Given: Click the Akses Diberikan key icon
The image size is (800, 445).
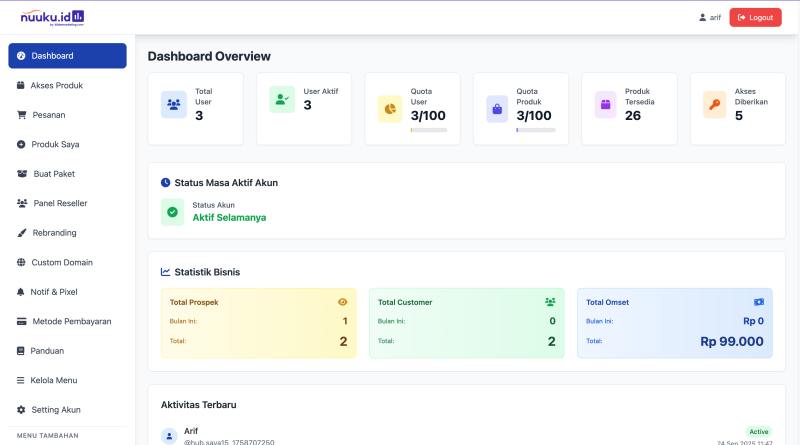Looking at the screenshot, I should click(714, 104).
